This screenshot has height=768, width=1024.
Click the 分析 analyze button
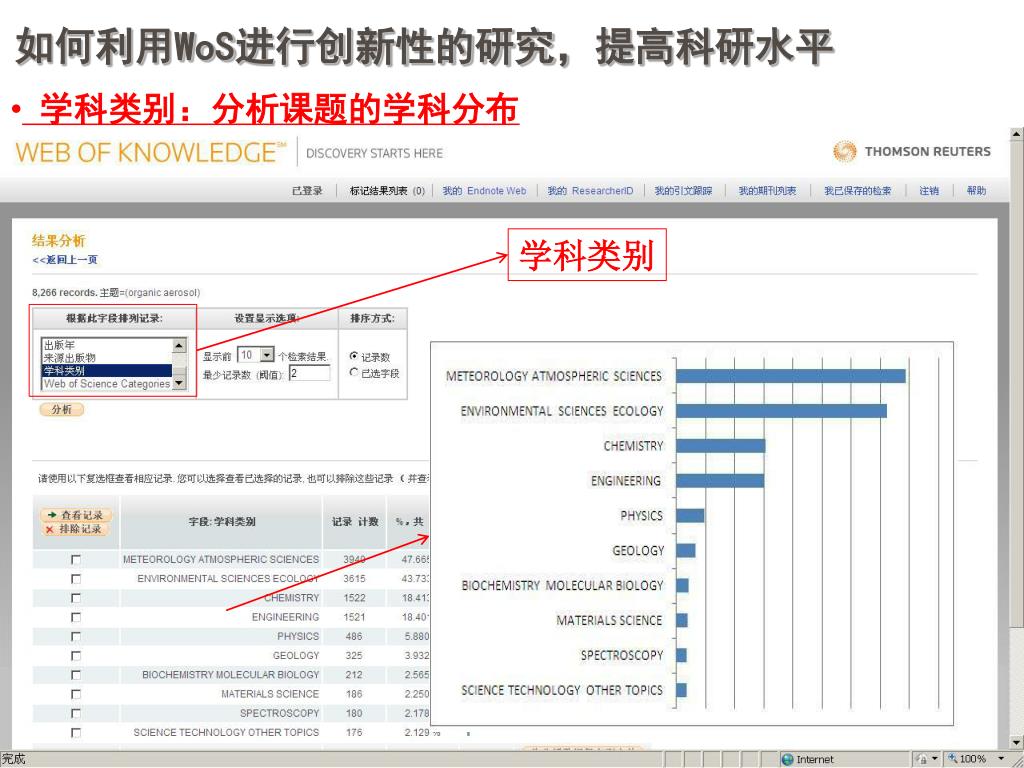(x=62, y=409)
